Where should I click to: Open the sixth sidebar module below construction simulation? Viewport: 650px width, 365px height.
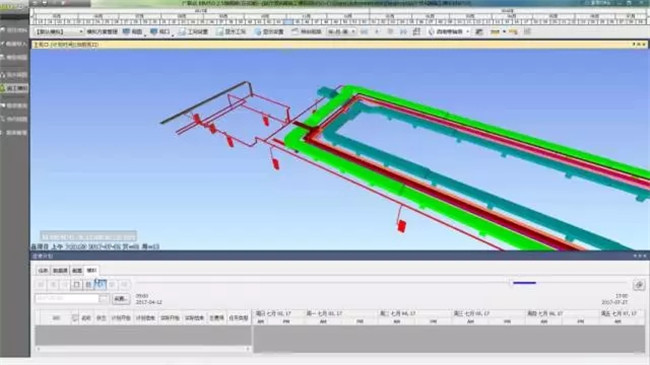pos(14,106)
